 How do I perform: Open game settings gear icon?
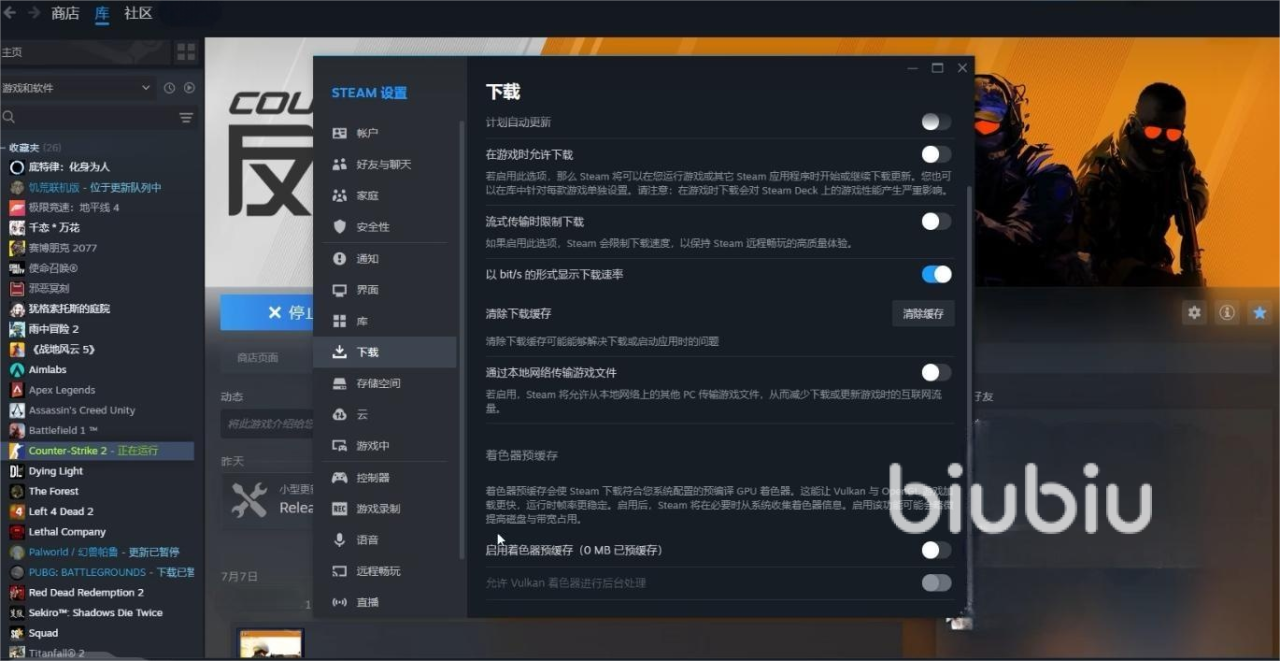click(x=1194, y=313)
